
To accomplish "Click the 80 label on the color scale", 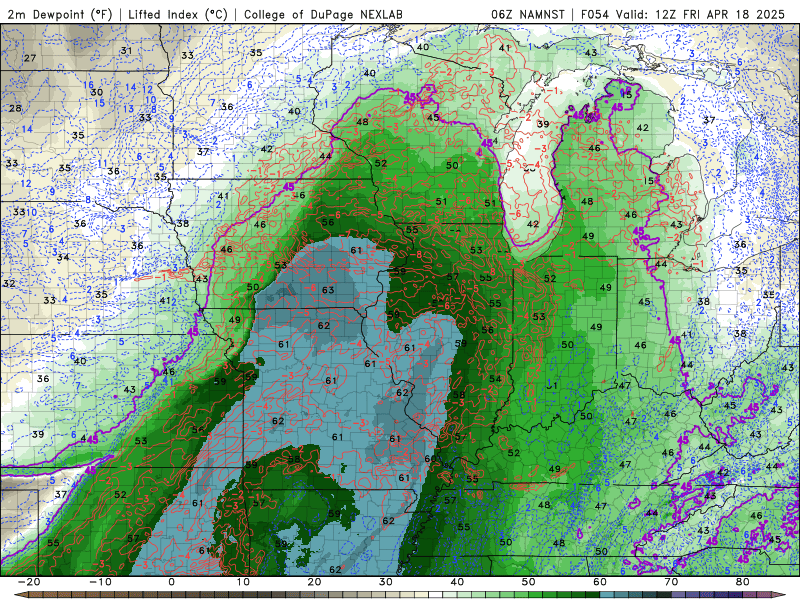I will point(743,582).
